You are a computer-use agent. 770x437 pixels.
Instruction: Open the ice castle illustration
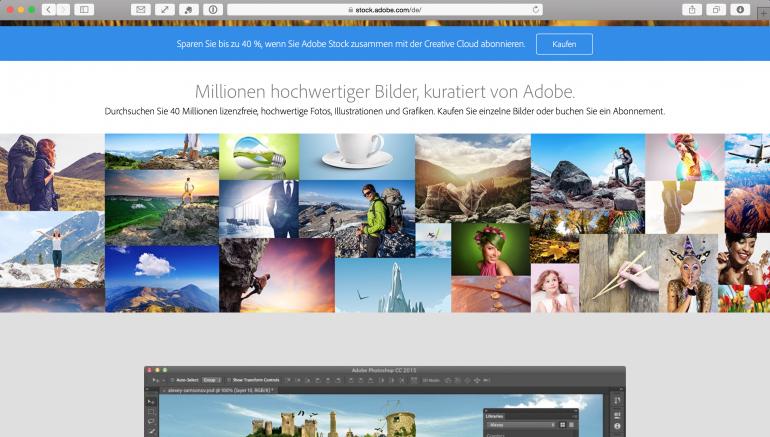(393, 286)
